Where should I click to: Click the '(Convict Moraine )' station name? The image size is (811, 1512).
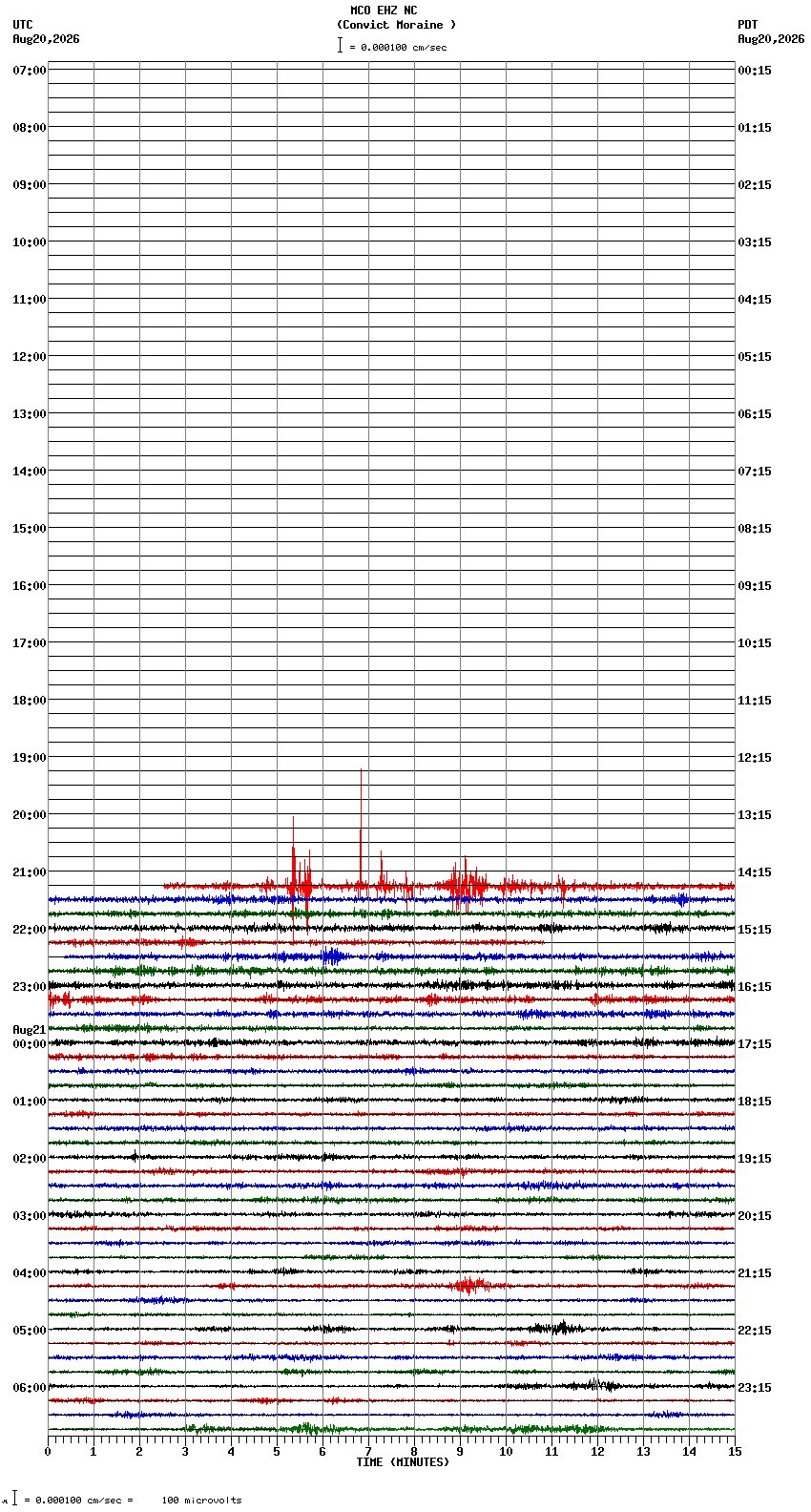click(396, 25)
